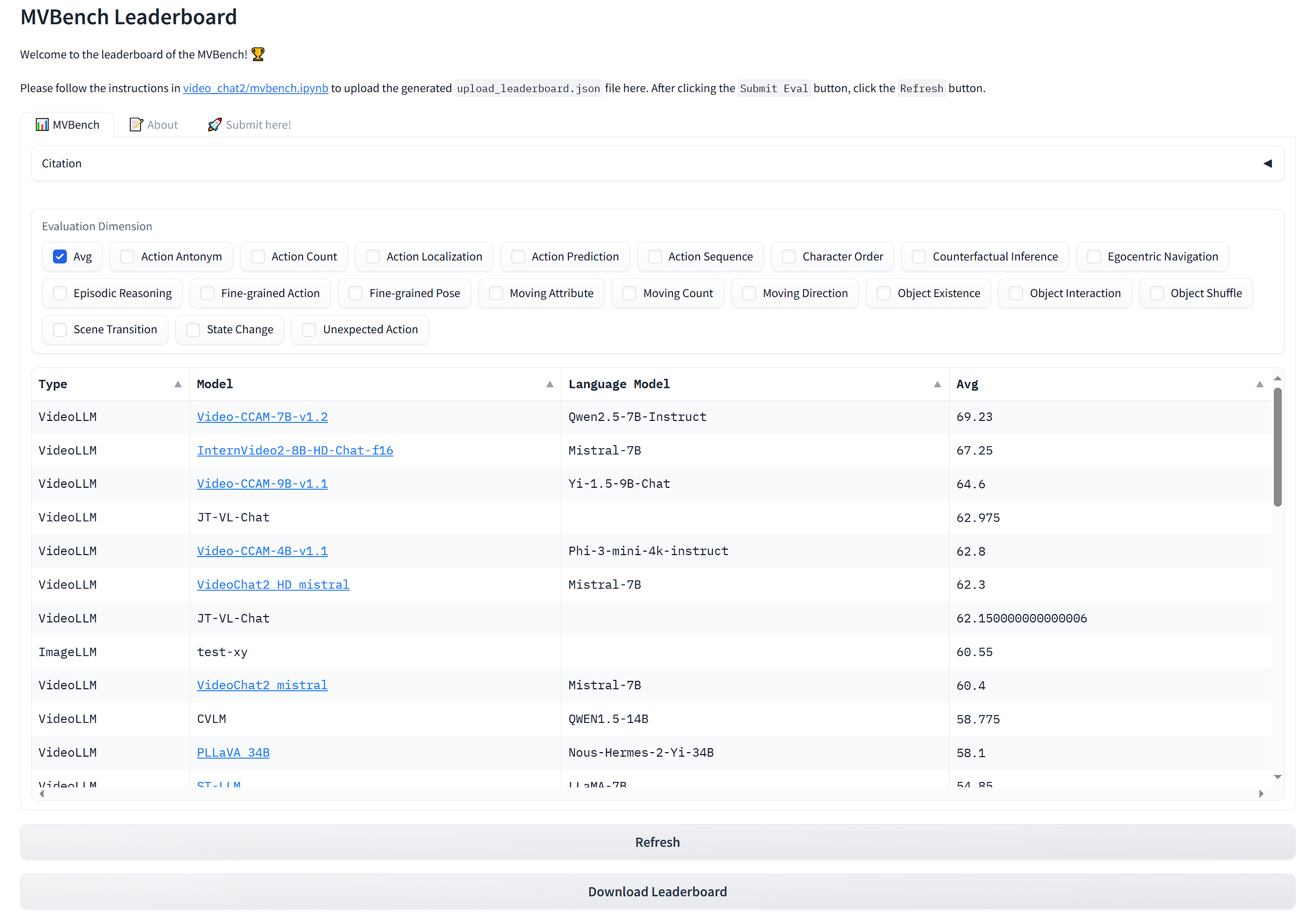Open the Video-CCAM-7B-v1.2 model link
The height and width of the screenshot is (924, 1307).
(262, 417)
